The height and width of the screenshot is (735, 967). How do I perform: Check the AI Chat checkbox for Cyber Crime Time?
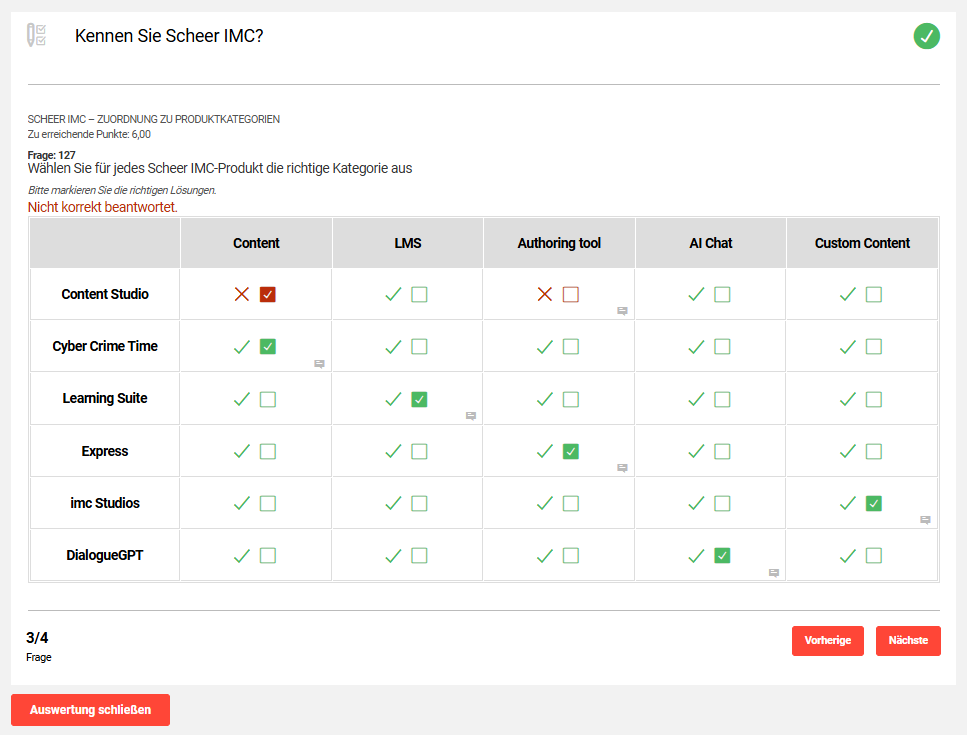click(722, 347)
